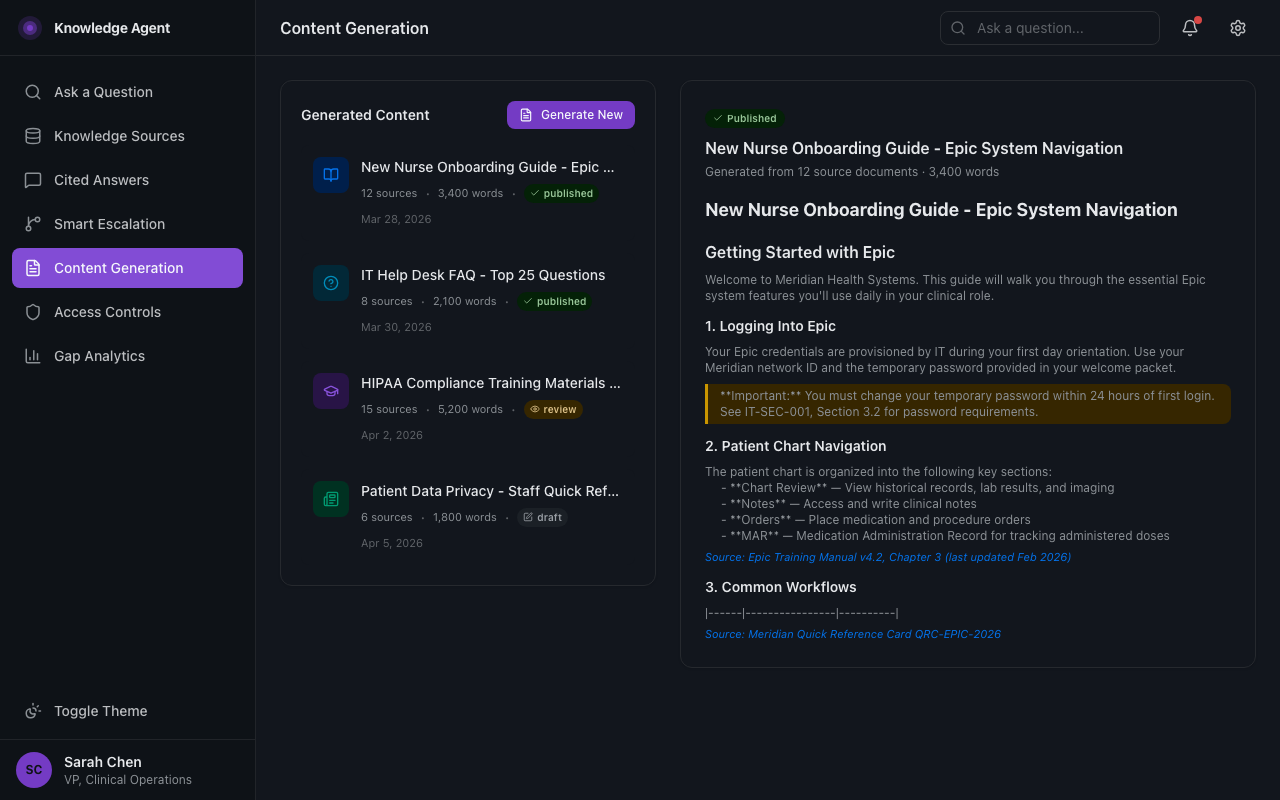Screen dimensions: 1280x800
Task: Follow the Meridian Quick Reference Card link
Action: point(853,633)
